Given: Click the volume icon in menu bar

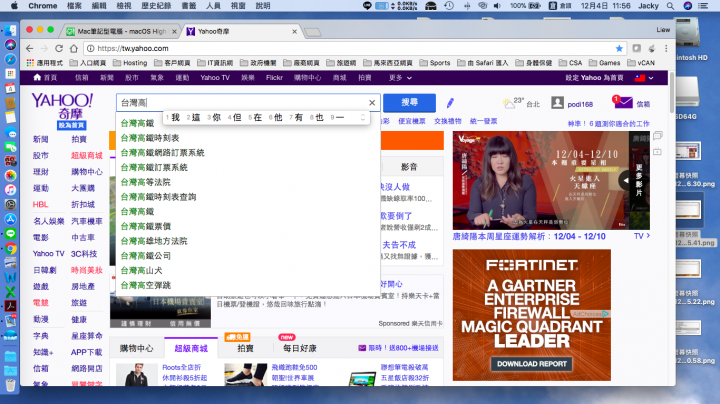Looking at the screenshot, I should coord(497,6).
